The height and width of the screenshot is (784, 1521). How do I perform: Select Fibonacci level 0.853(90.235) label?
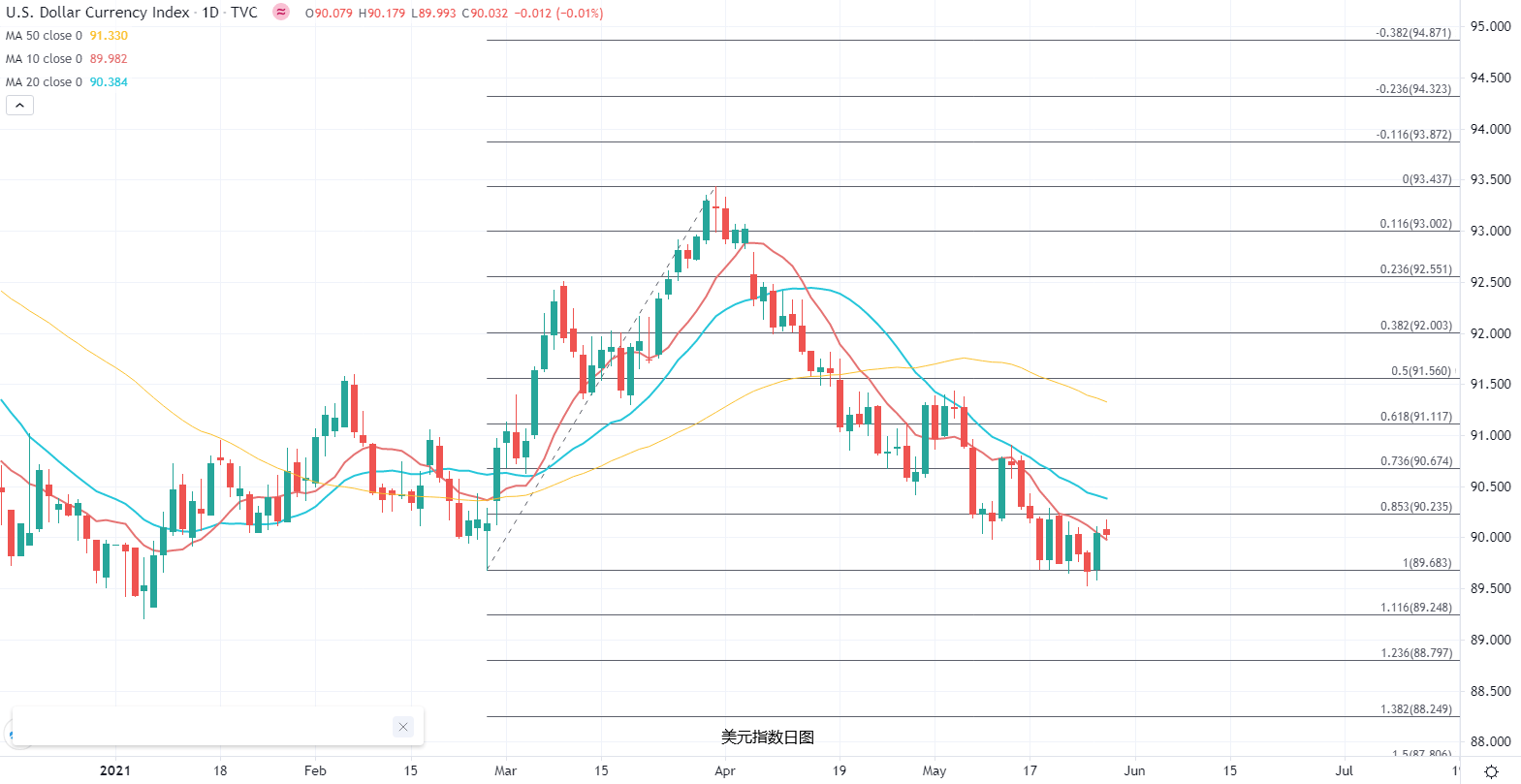tap(1416, 507)
